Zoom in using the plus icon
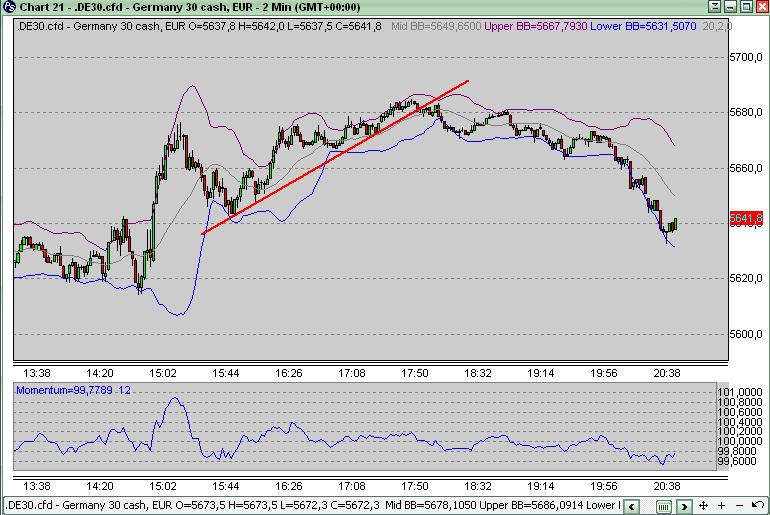770x515 pixels. [x=721, y=506]
